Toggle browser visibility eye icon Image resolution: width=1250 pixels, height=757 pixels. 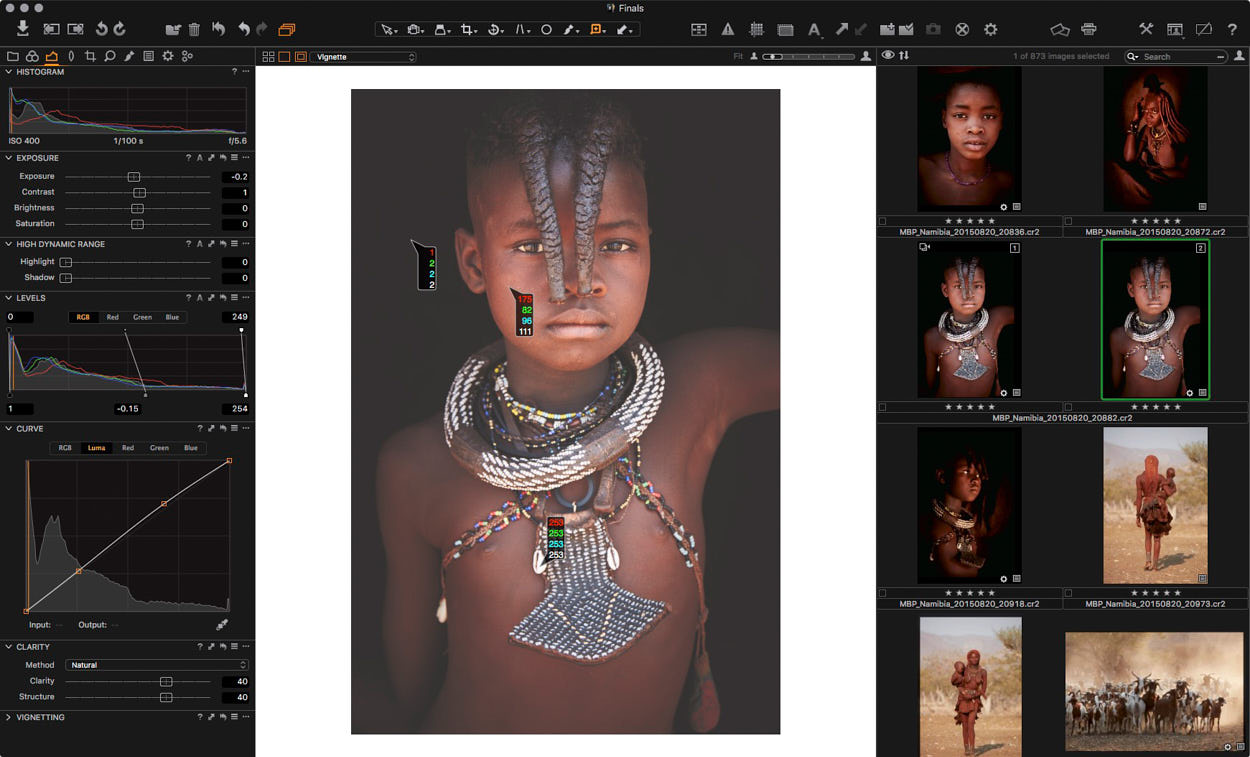pyautogui.click(x=887, y=56)
